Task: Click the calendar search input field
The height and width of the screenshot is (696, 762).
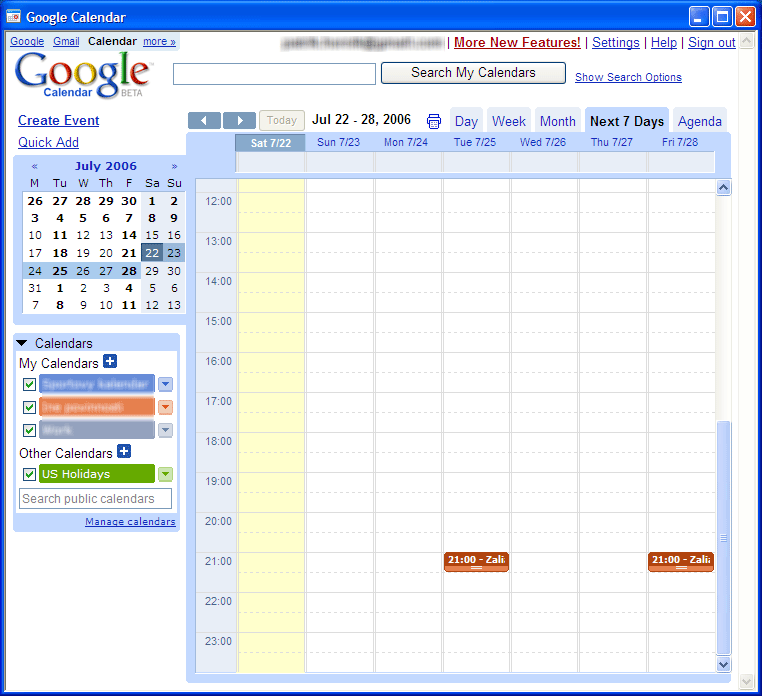Action: [x=274, y=74]
